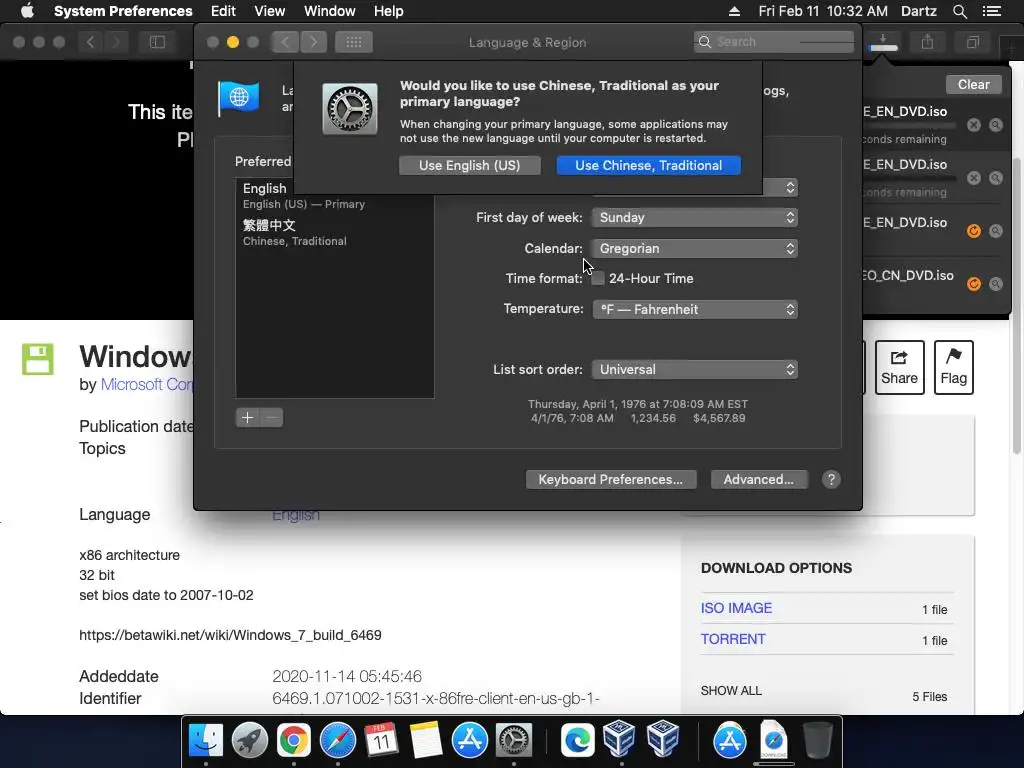The image size is (1024, 768).
Task: Open Launchpad from the dock
Action: (249, 741)
